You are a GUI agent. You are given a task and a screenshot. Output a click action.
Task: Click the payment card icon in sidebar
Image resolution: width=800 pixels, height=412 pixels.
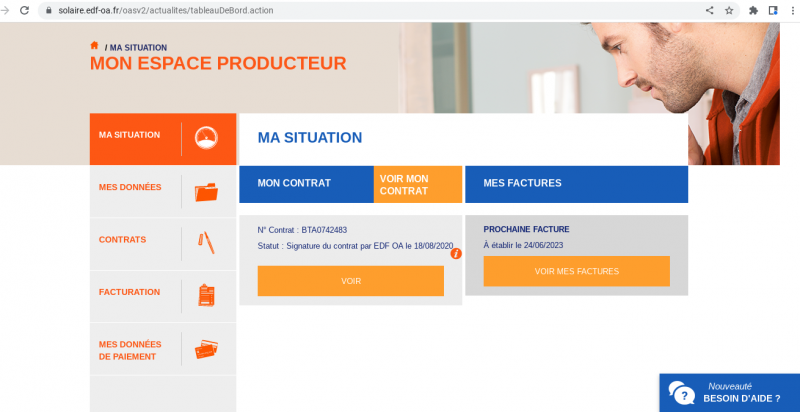pyautogui.click(x=207, y=349)
